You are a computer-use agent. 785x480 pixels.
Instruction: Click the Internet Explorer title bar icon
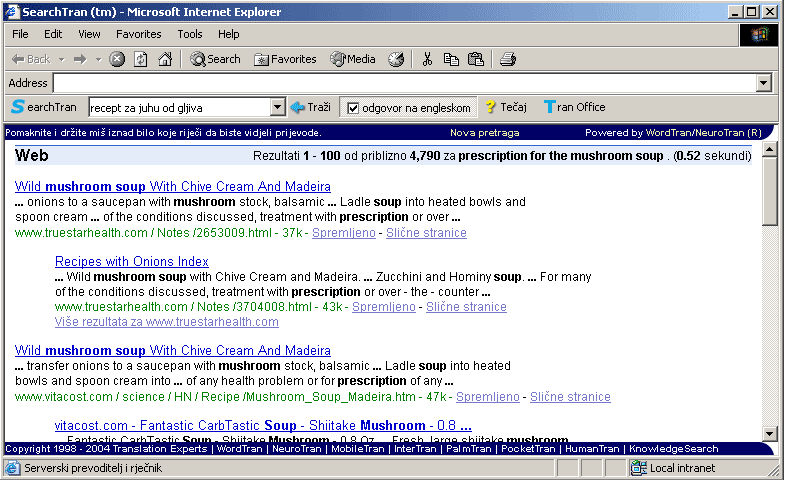click(12, 12)
